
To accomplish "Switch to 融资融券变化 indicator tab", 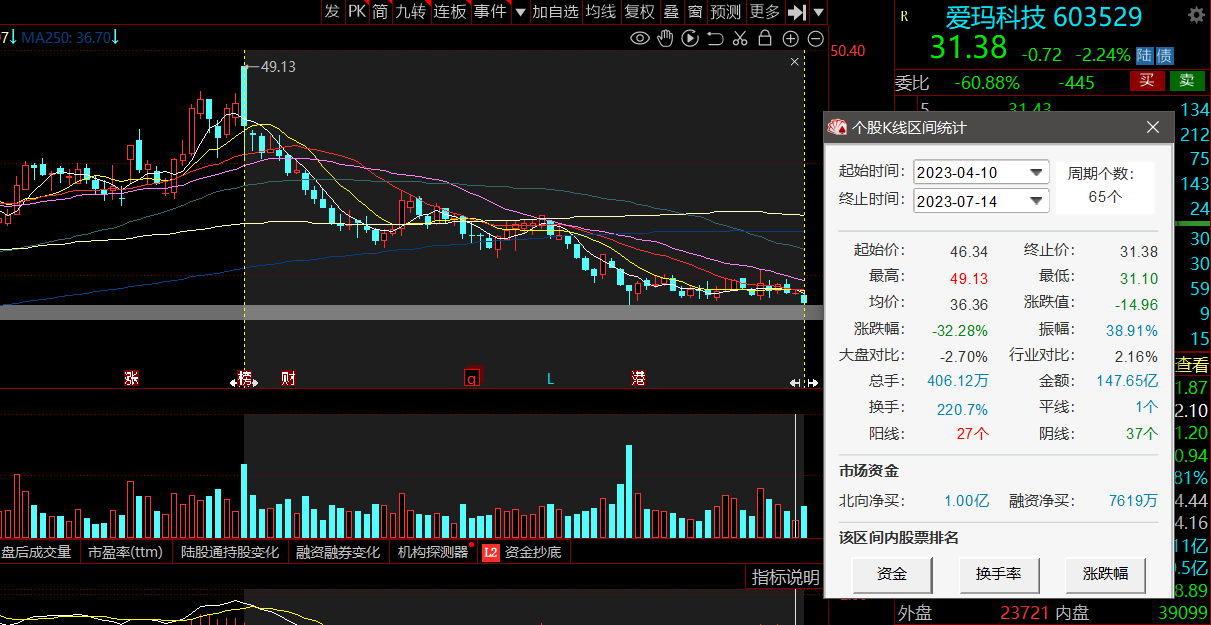I will coord(337,551).
